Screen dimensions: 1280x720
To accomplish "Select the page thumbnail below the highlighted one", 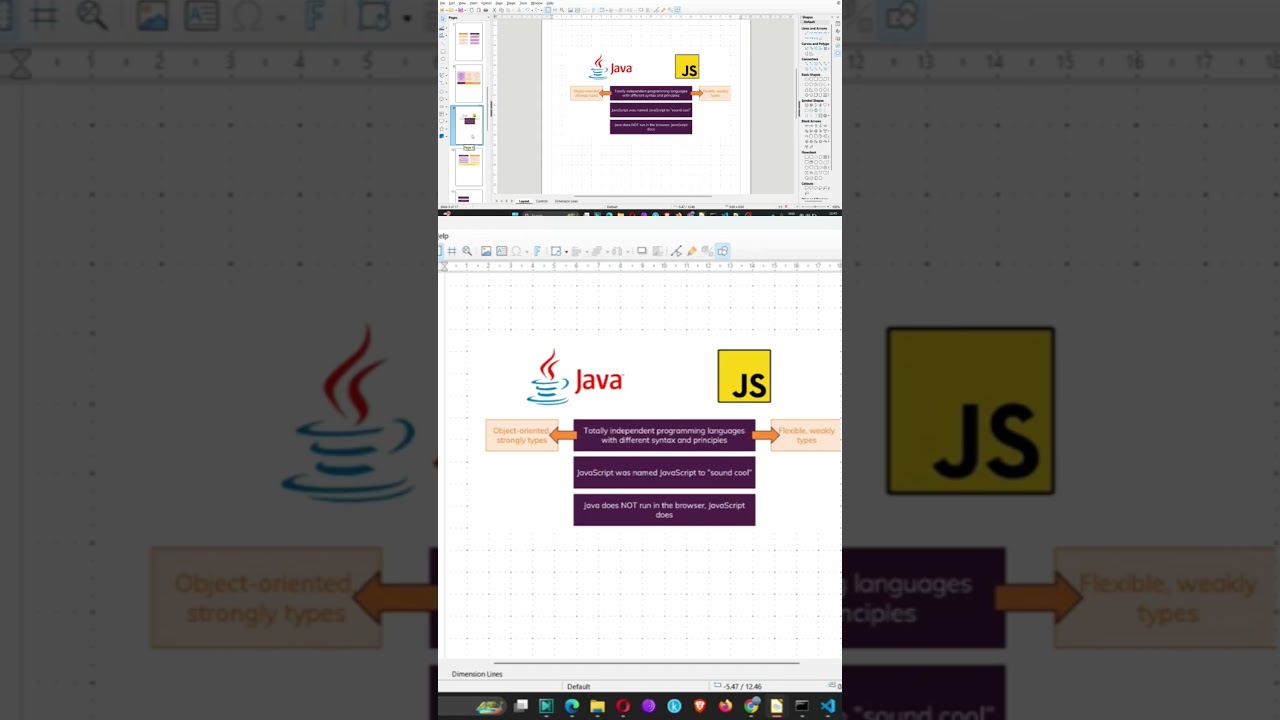I will (x=469, y=166).
